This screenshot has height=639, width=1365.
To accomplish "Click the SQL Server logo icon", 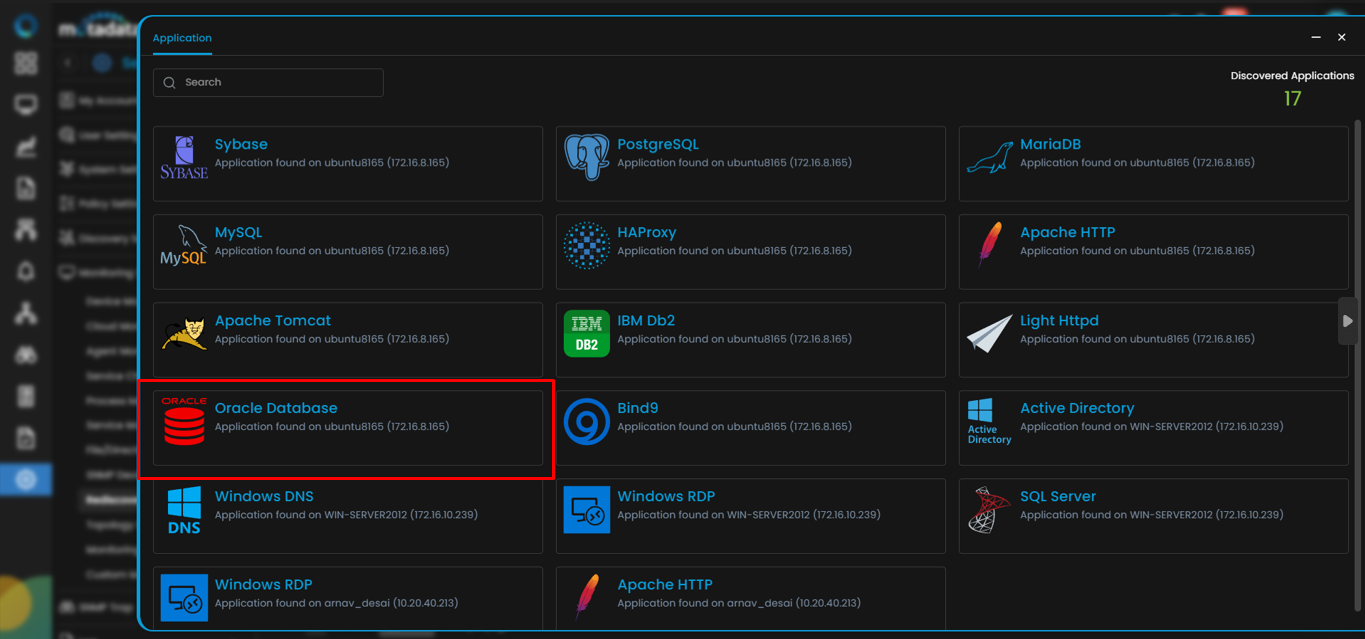I will pos(990,509).
